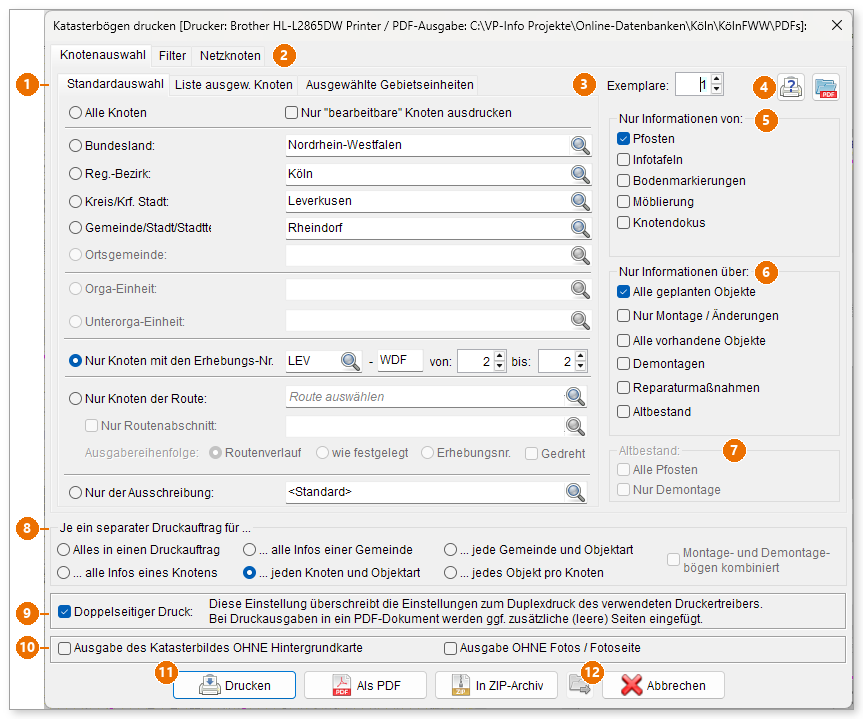Image resolution: width=863 pixels, height=719 pixels.
Task: Check the Bodenmarkierungen checkbox
Action: coord(623,181)
